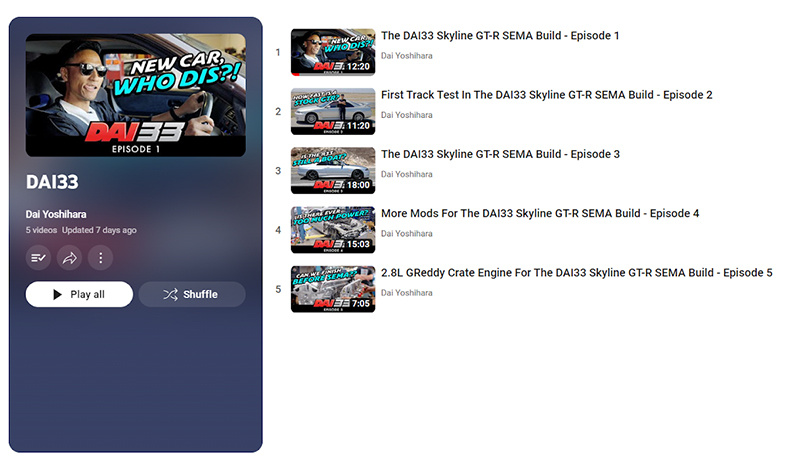The height and width of the screenshot is (462, 800).
Task: Click the Dai Yoshihara channel name under Episode 5
Action: [407, 292]
